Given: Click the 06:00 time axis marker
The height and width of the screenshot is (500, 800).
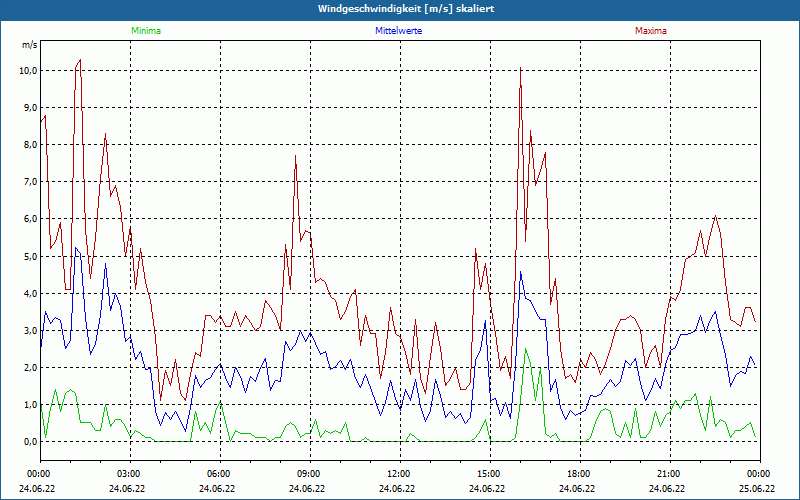Looking at the screenshot, I should (x=219, y=474).
